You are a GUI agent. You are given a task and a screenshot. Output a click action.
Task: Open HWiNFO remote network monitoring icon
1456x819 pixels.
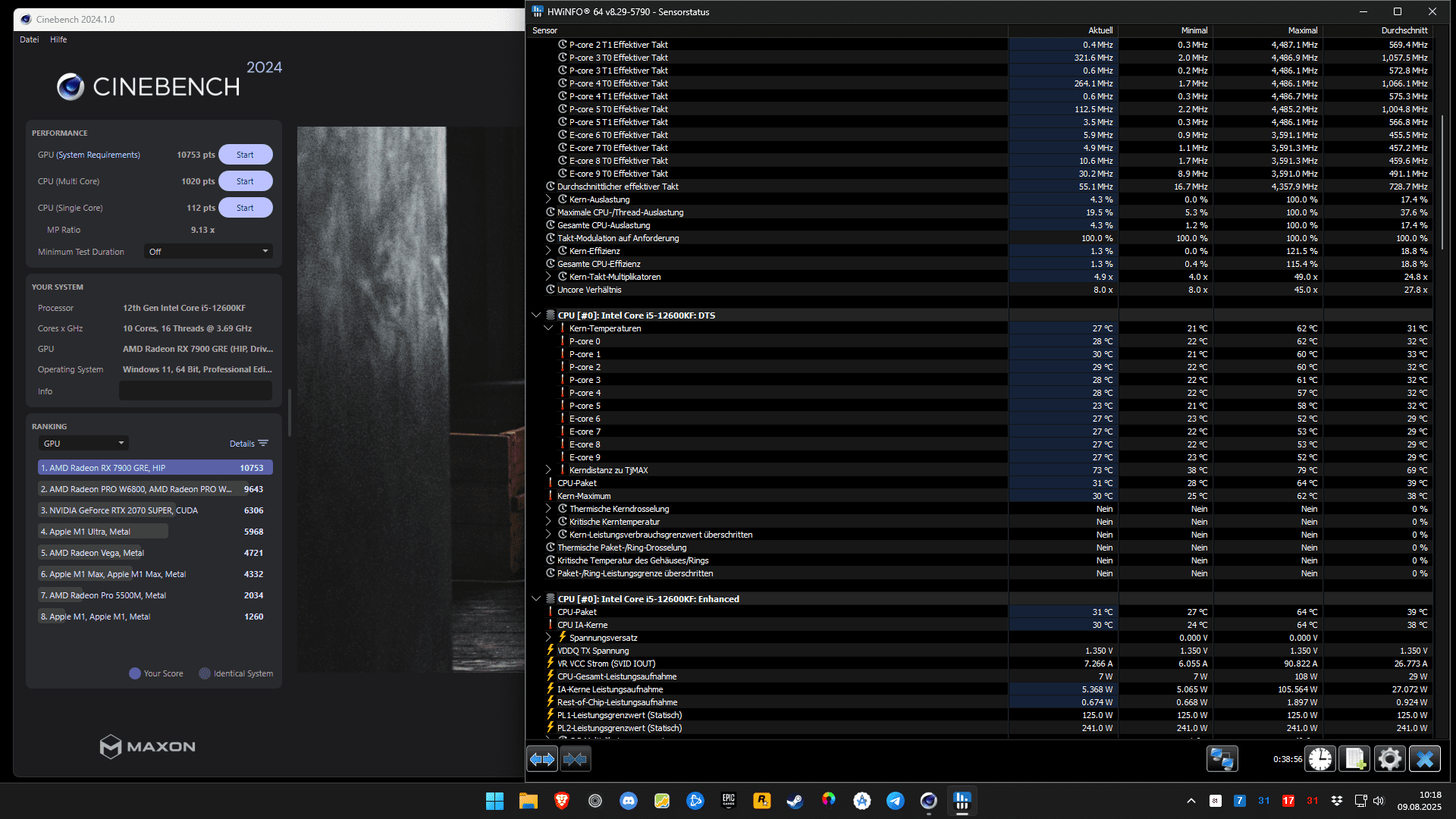(x=1222, y=759)
